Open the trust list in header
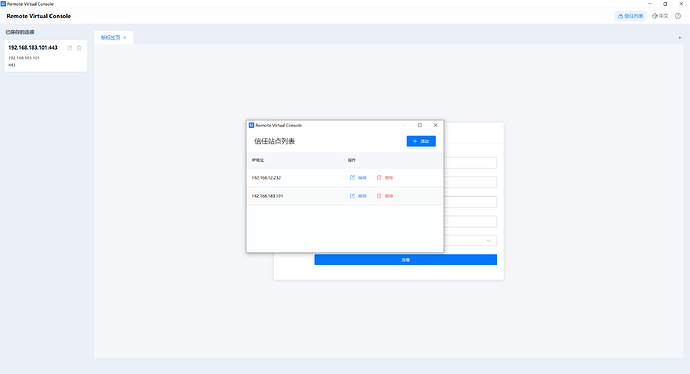This screenshot has width=690, height=374. tap(631, 16)
